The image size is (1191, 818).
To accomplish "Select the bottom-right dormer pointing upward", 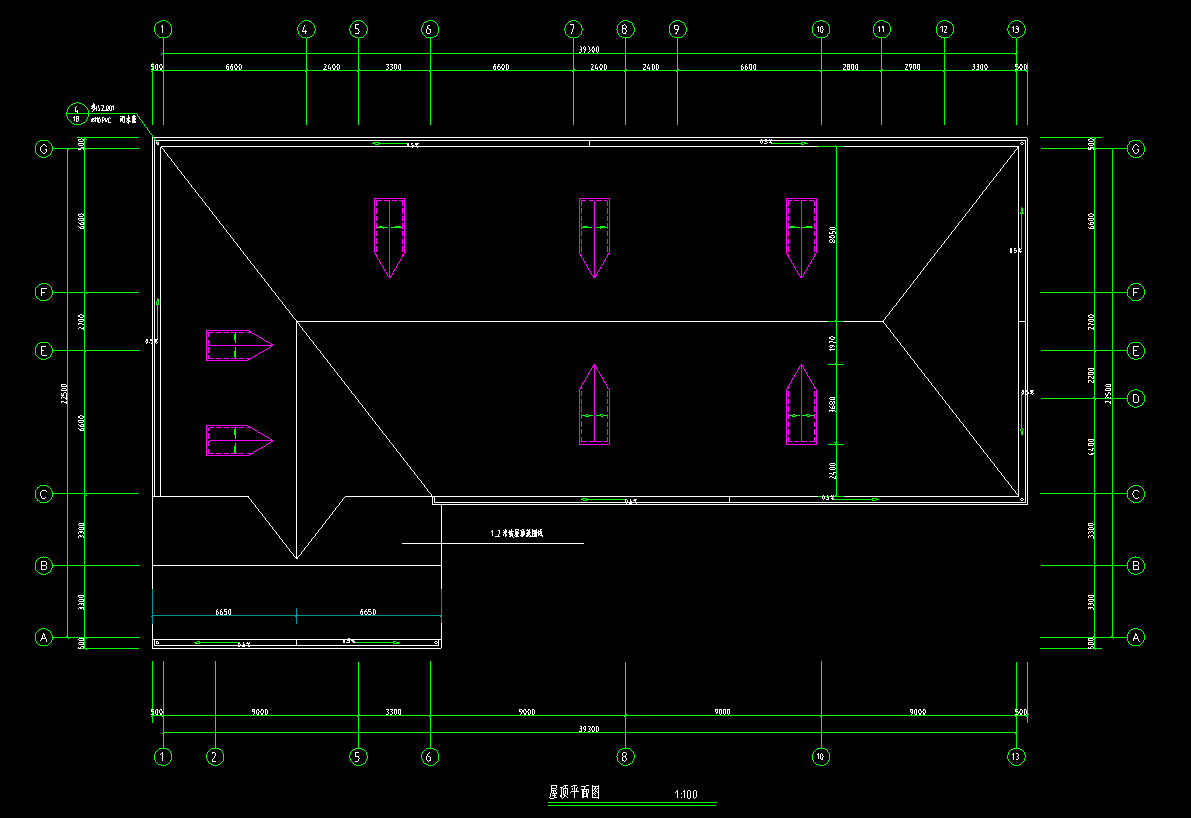I will click(x=801, y=406).
